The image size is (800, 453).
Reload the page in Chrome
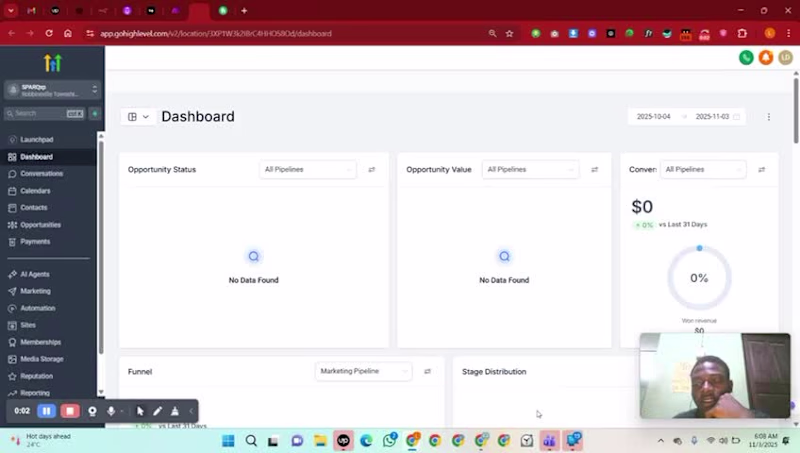(49, 33)
